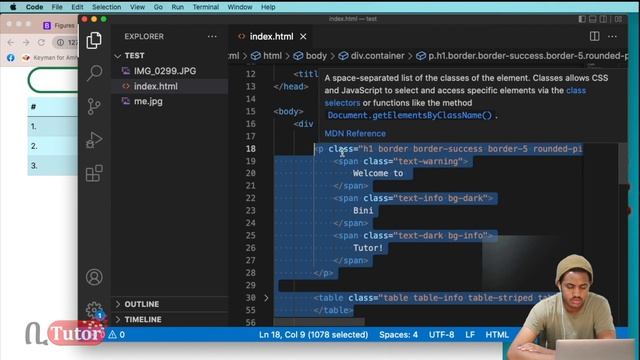
Task: Open the Explorer view in activity bar
Action: [x=94, y=40]
